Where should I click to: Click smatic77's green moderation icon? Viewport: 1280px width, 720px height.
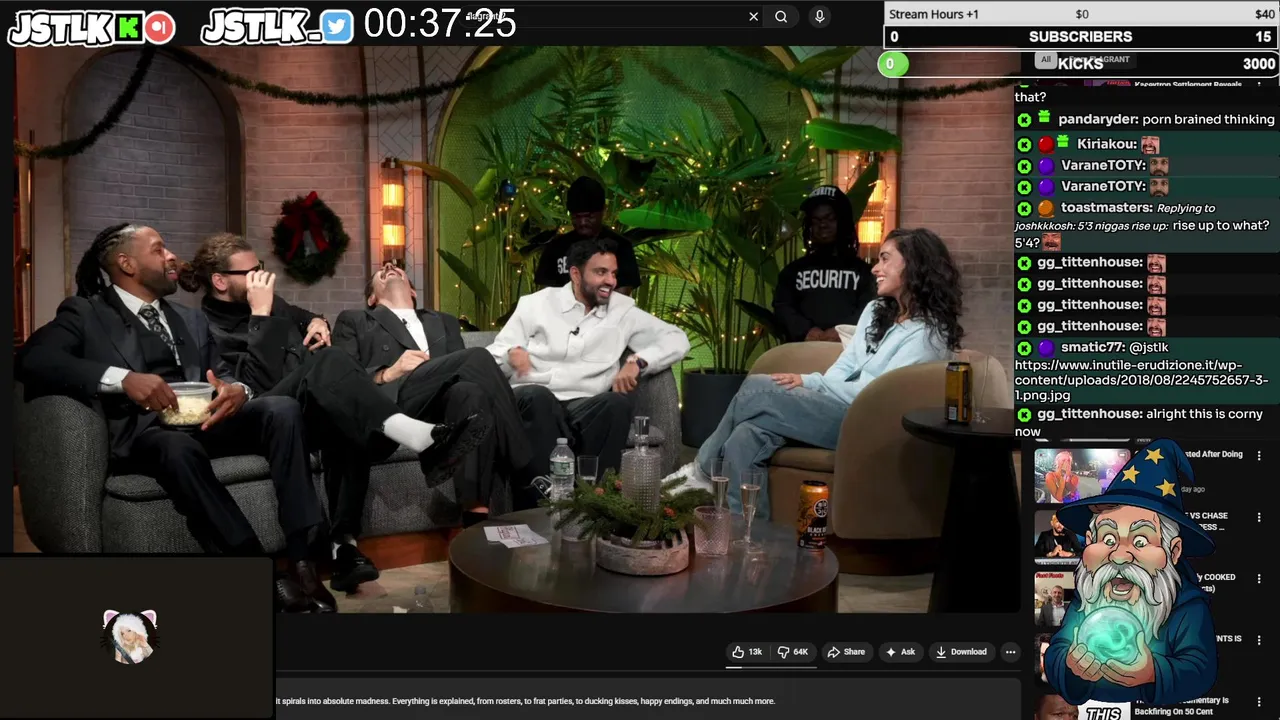tap(1024, 348)
